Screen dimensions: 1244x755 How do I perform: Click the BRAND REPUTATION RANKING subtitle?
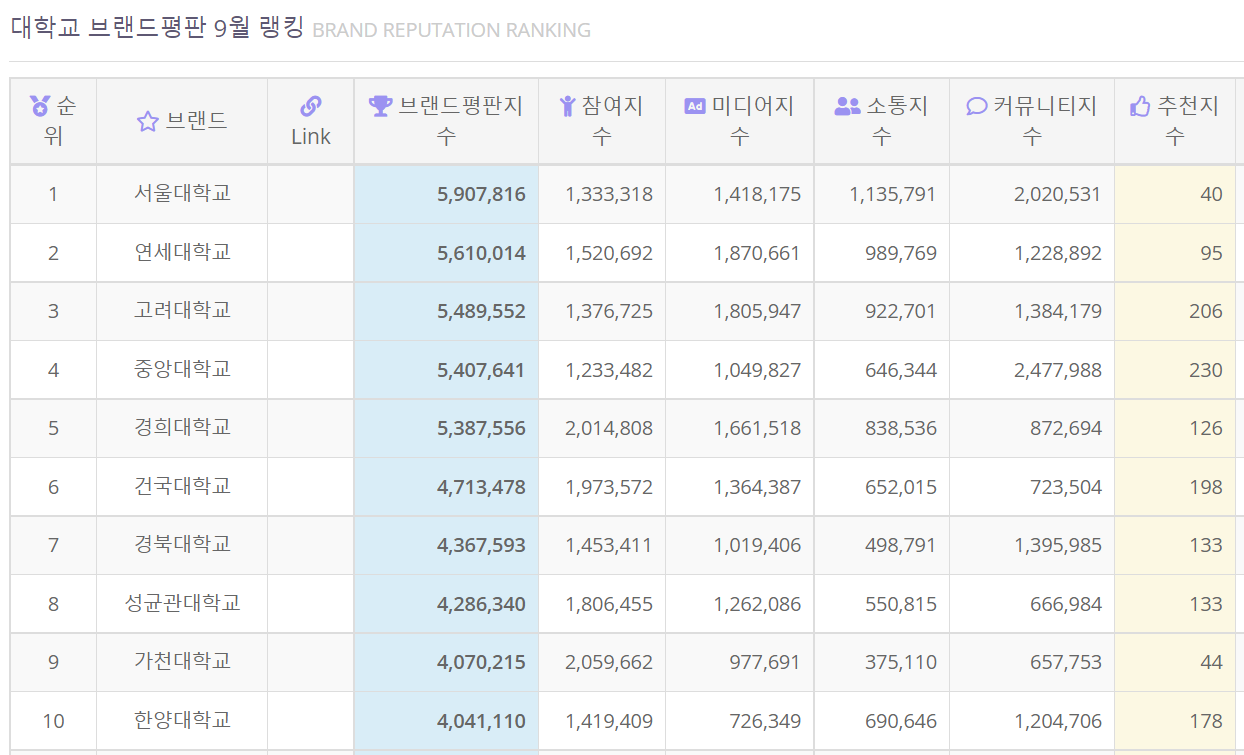(x=452, y=30)
